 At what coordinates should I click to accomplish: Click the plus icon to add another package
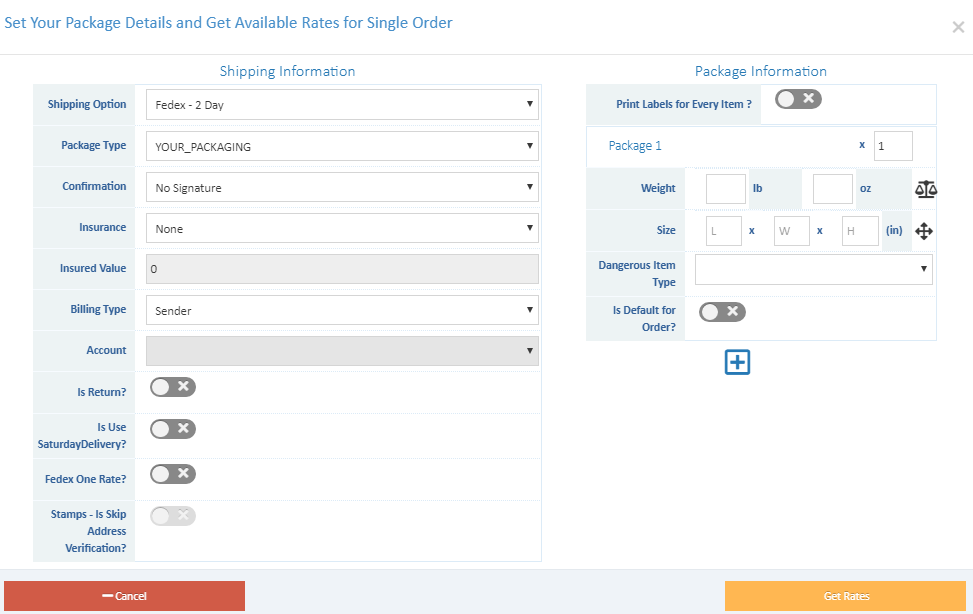point(737,362)
